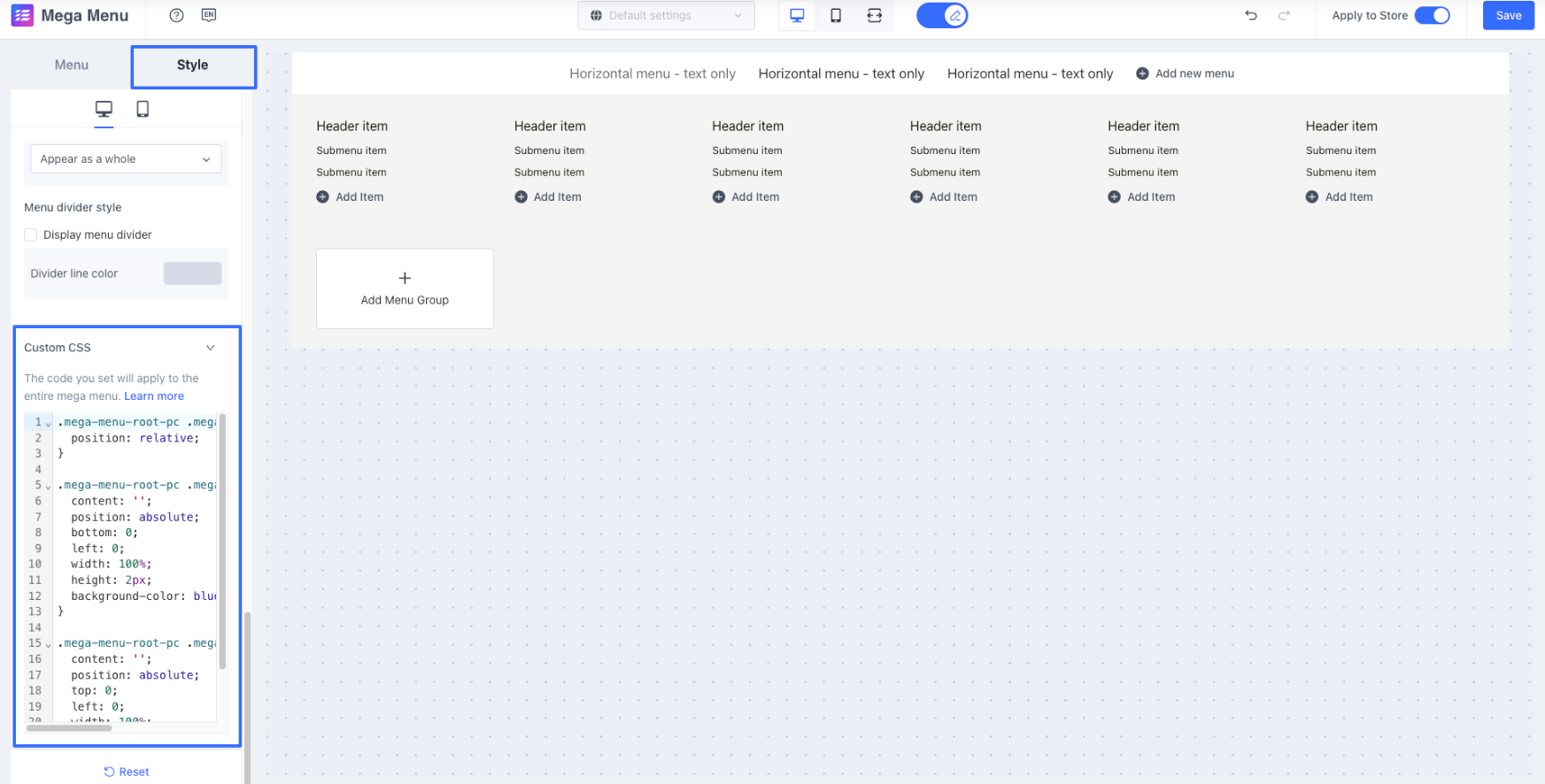Image resolution: width=1545 pixels, height=784 pixels.
Task: Switch to mobile preview in top toolbar
Action: click(836, 15)
